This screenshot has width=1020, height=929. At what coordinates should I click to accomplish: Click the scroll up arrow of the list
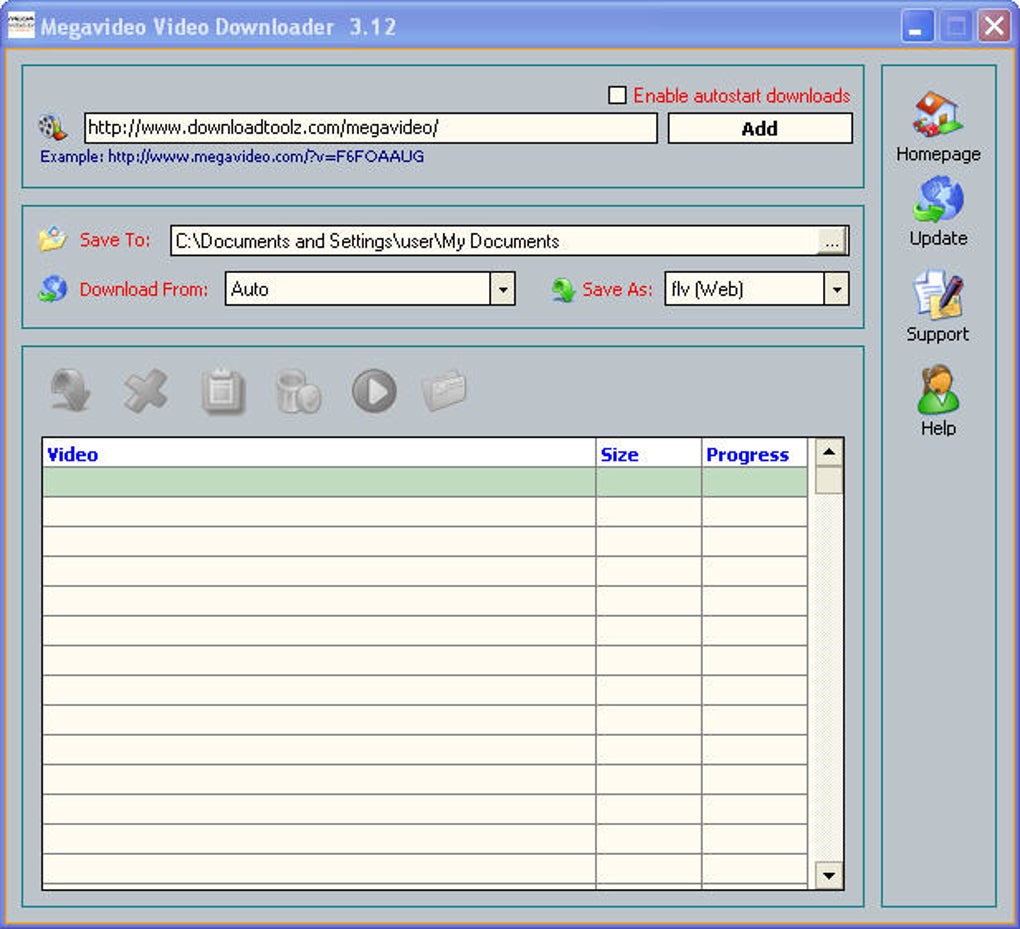tap(829, 452)
